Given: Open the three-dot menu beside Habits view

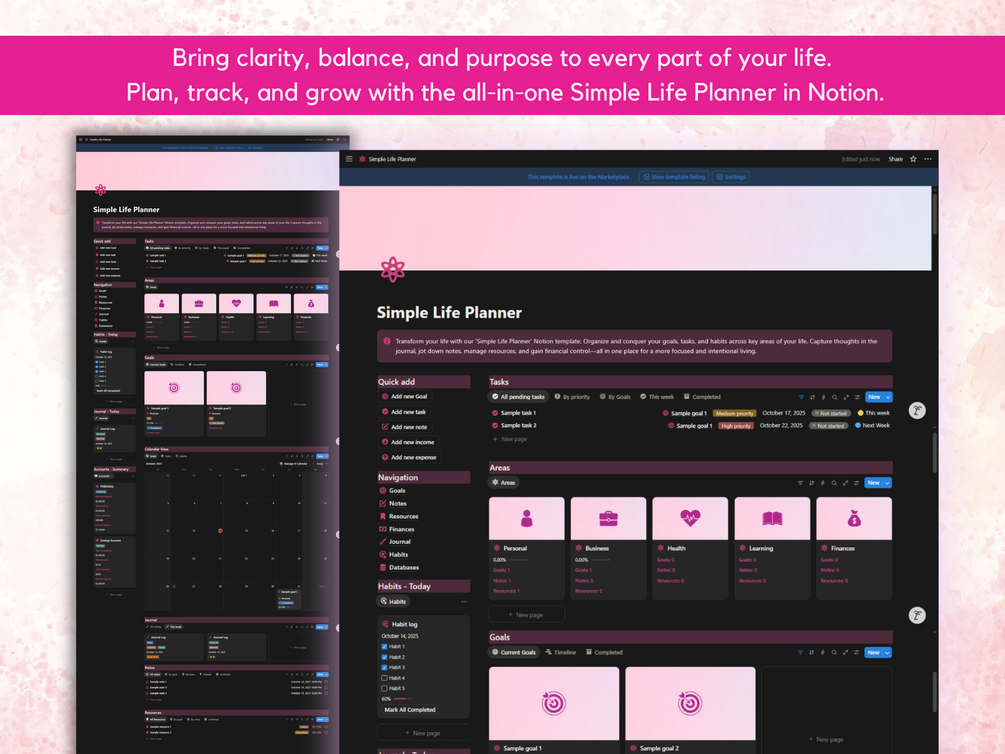Looking at the screenshot, I should [x=464, y=601].
